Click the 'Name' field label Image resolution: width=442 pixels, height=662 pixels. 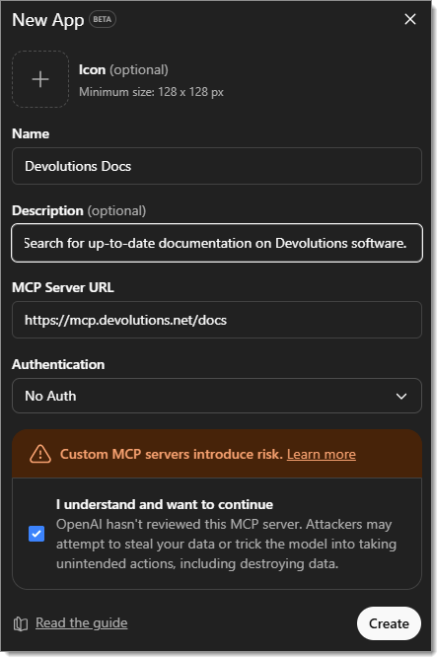pyautogui.click(x=30, y=134)
